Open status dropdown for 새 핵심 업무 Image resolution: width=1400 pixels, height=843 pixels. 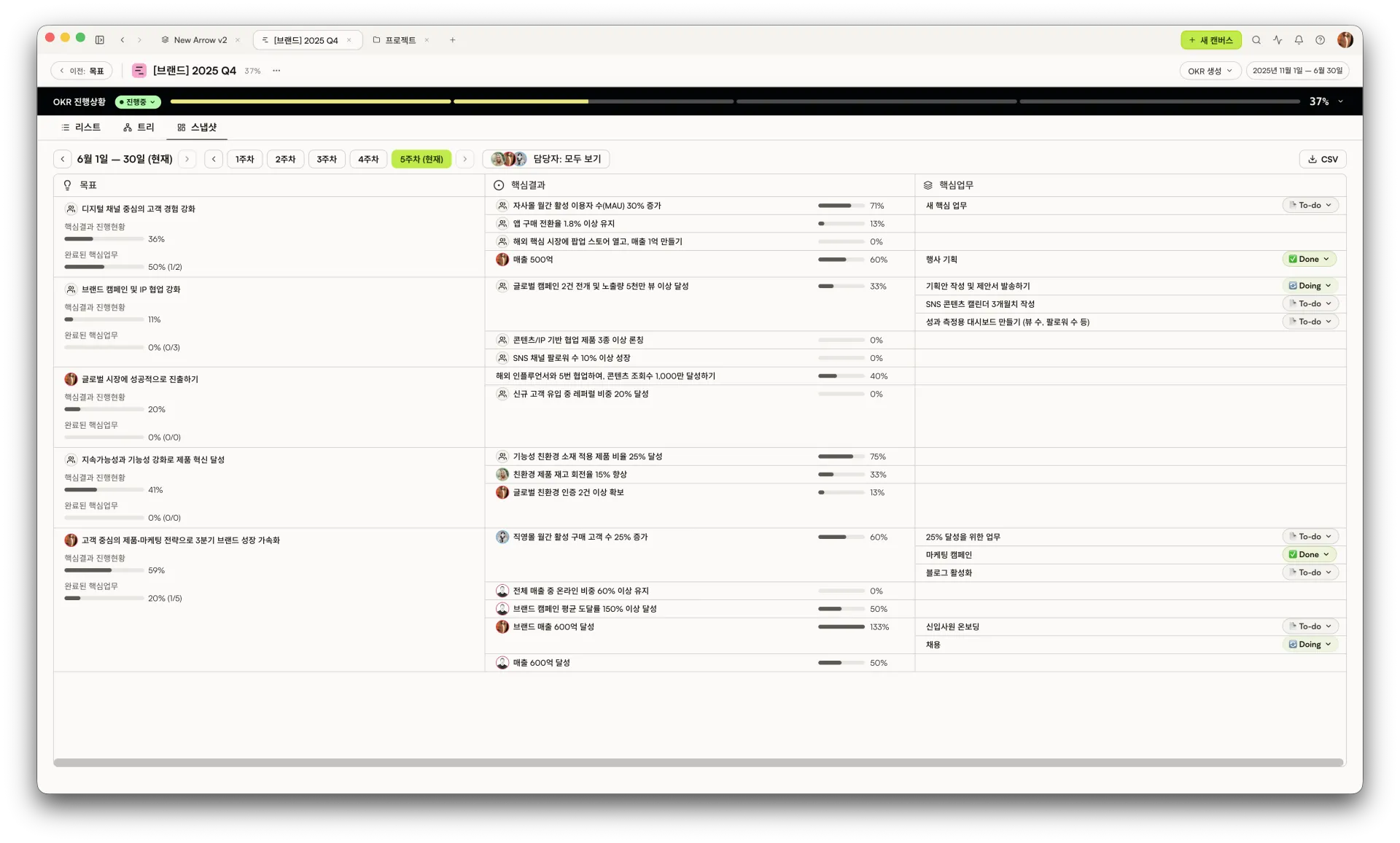(x=1310, y=206)
